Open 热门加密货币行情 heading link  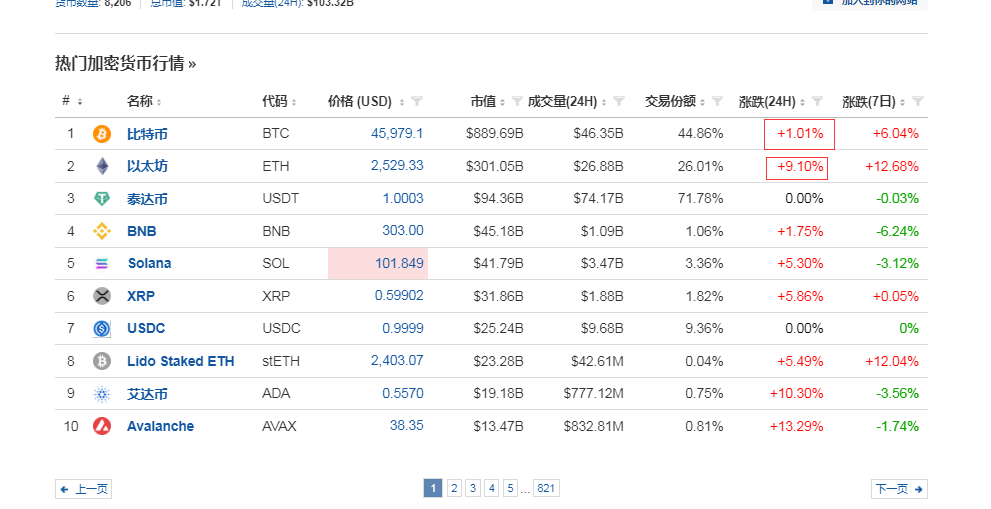125,63
